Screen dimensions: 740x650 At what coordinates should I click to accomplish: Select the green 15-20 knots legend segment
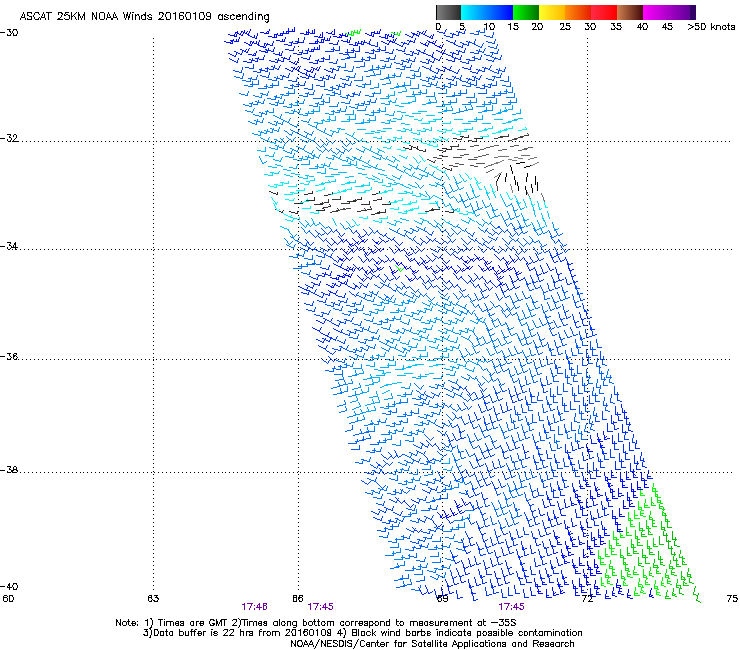click(525, 12)
